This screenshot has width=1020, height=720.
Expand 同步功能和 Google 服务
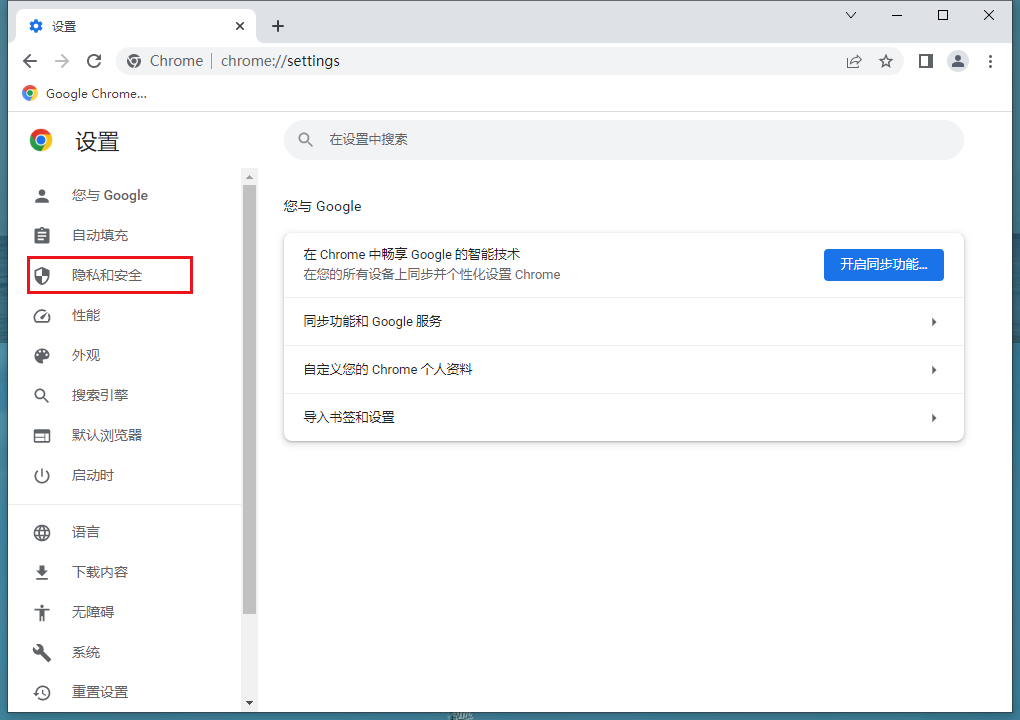click(x=623, y=321)
